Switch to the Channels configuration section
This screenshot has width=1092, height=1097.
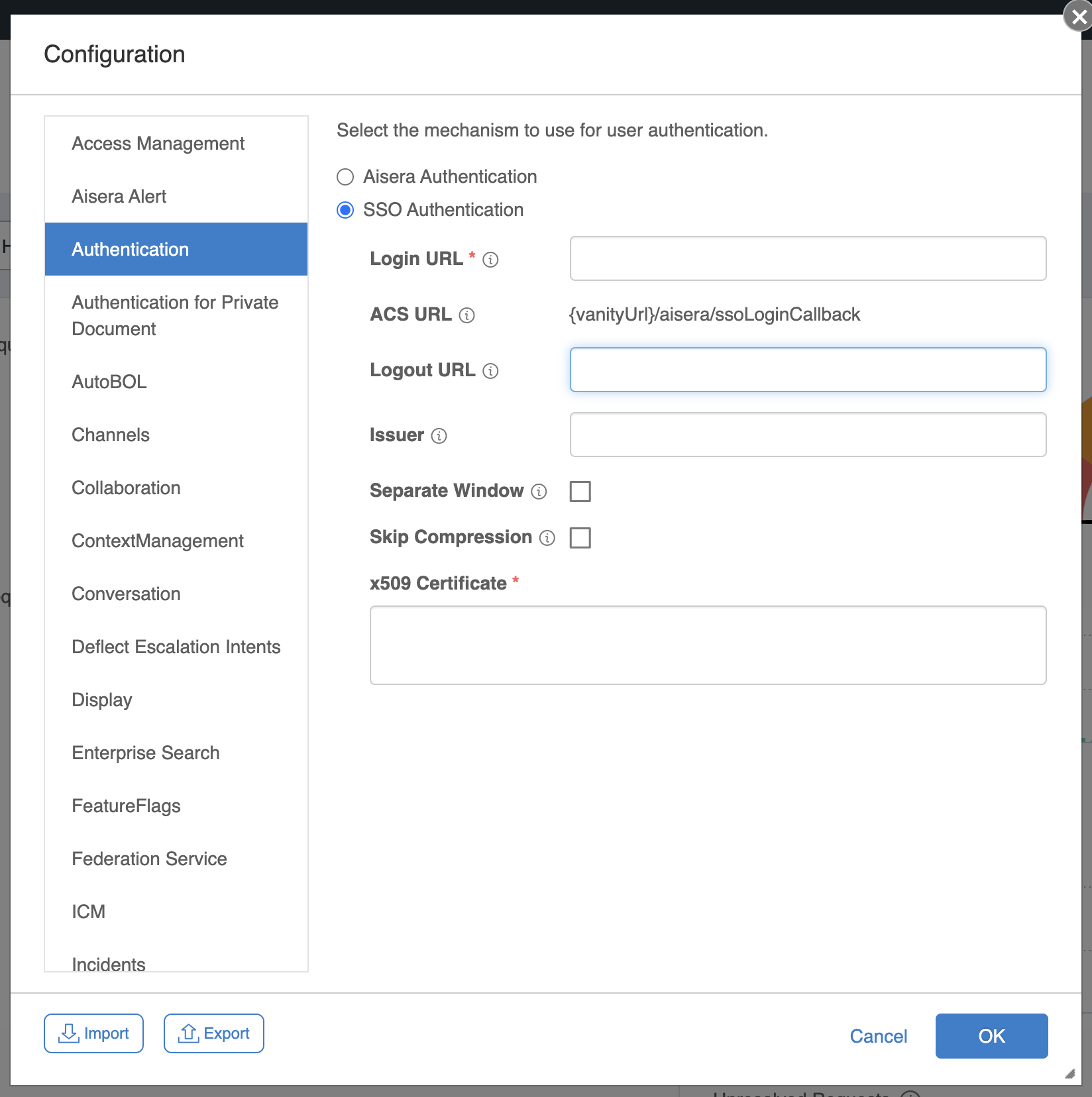point(111,435)
